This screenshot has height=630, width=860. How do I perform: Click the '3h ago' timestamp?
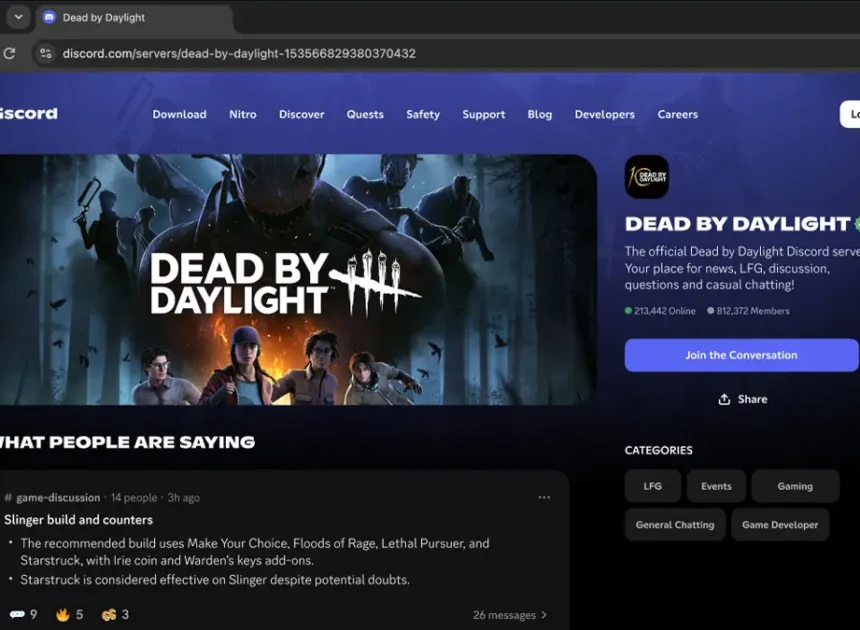[183, 497]
